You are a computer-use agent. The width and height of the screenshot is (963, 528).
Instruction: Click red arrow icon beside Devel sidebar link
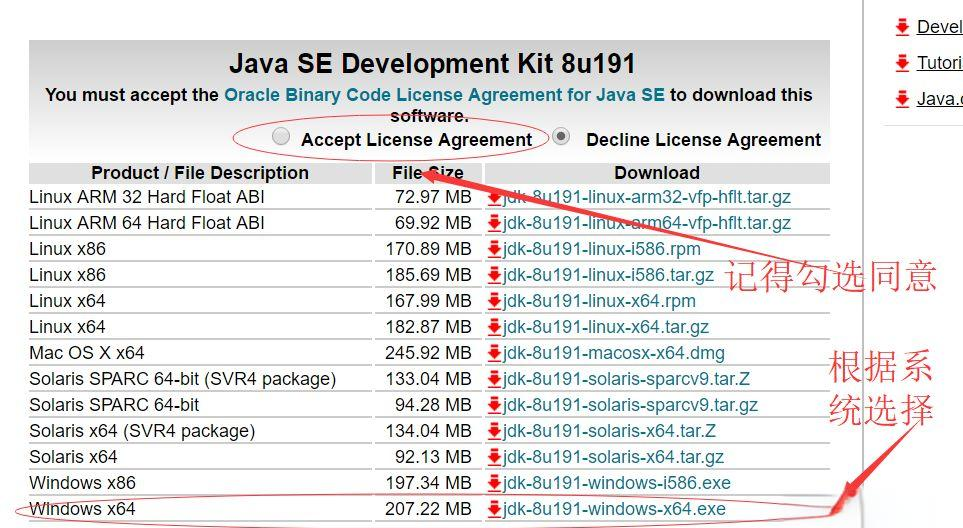tap(902, 27)
